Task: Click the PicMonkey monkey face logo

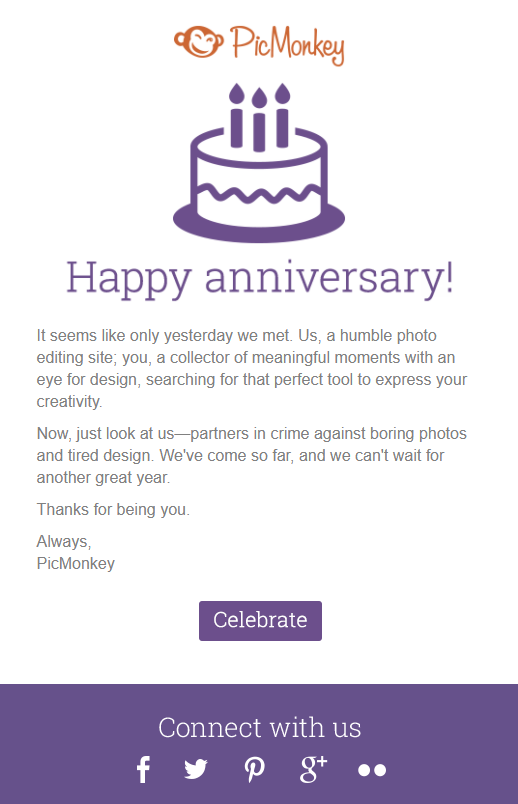Action: (198, 42)
